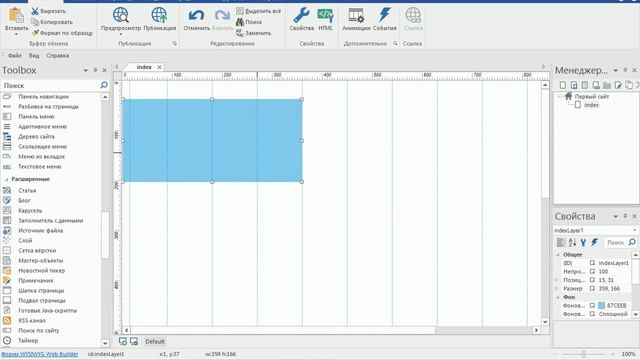Click the 87CEEB background color swatch
This screenshot has width=640, height=360.
[x=601, y=305]
